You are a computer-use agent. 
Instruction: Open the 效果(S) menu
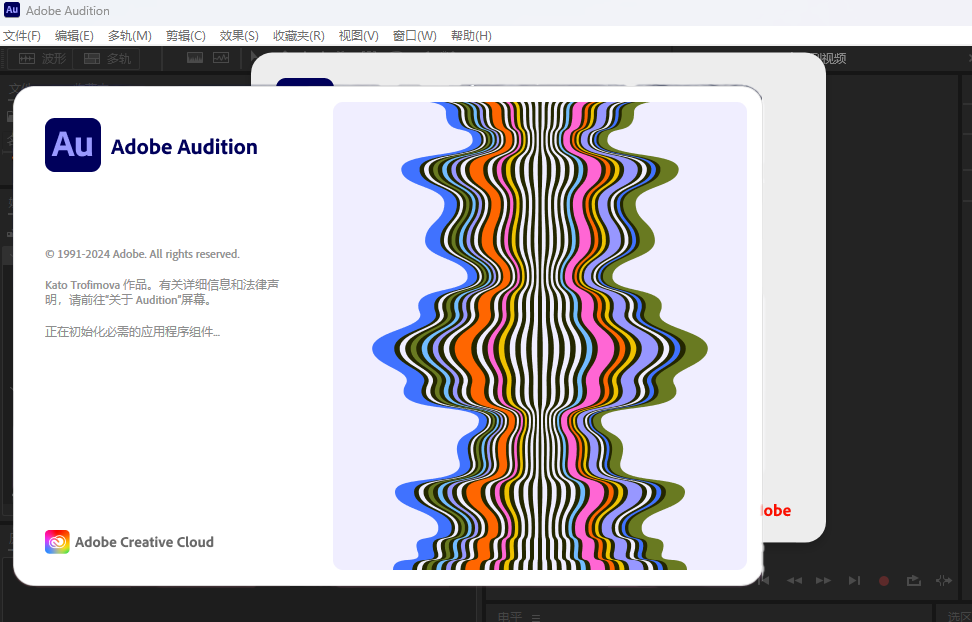click(x=239, y=35)
